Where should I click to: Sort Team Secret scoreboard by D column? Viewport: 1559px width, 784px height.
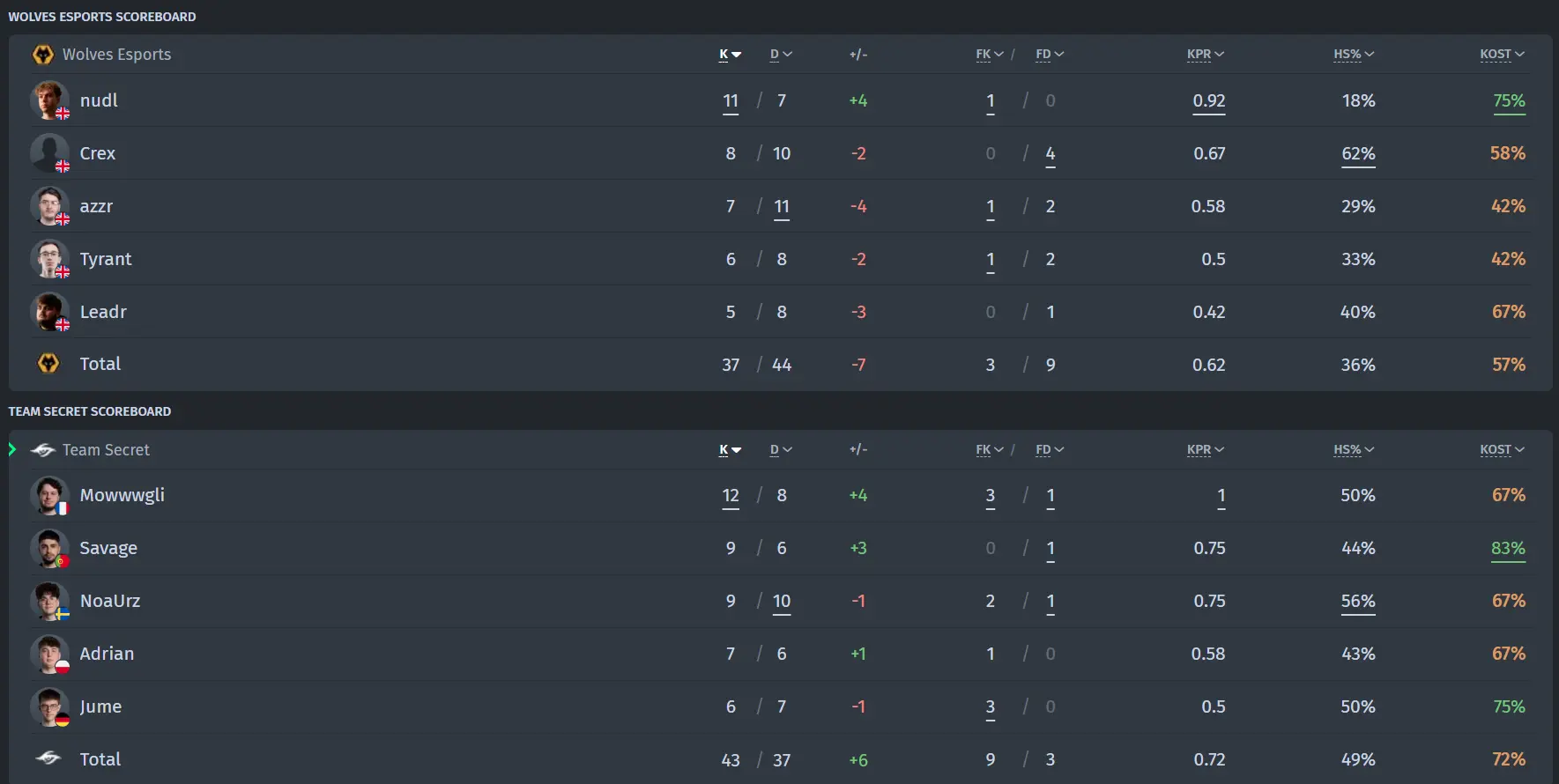click(781, 450)
